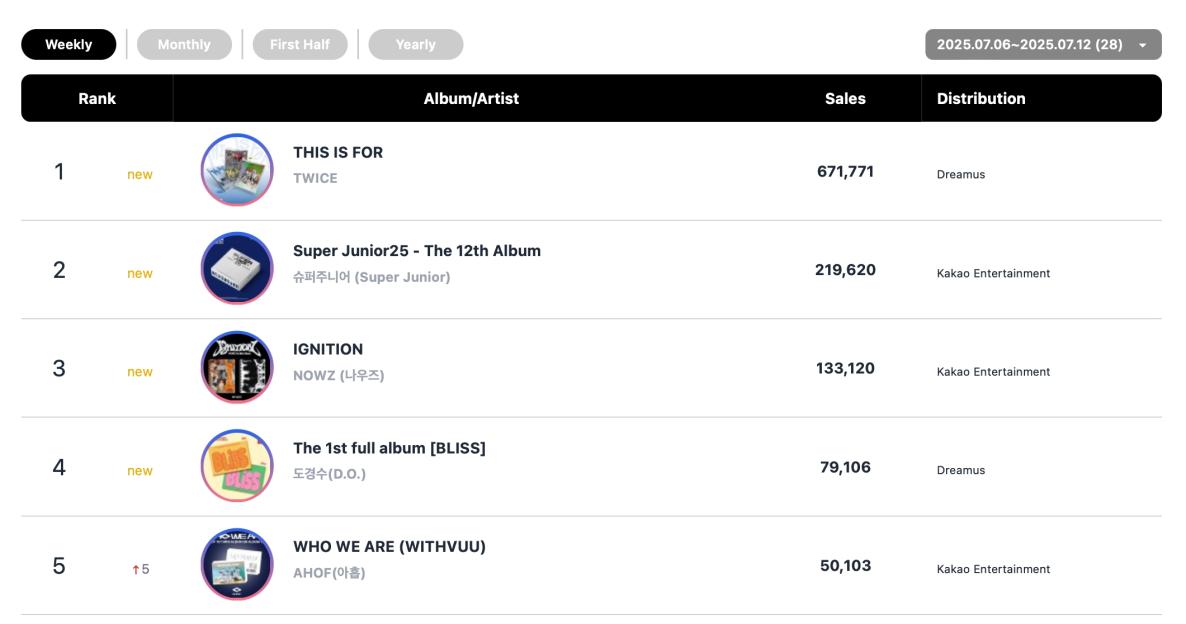Click the Rank column header
This screenshot has height=624, width=1186.
[x=97, y=98]
